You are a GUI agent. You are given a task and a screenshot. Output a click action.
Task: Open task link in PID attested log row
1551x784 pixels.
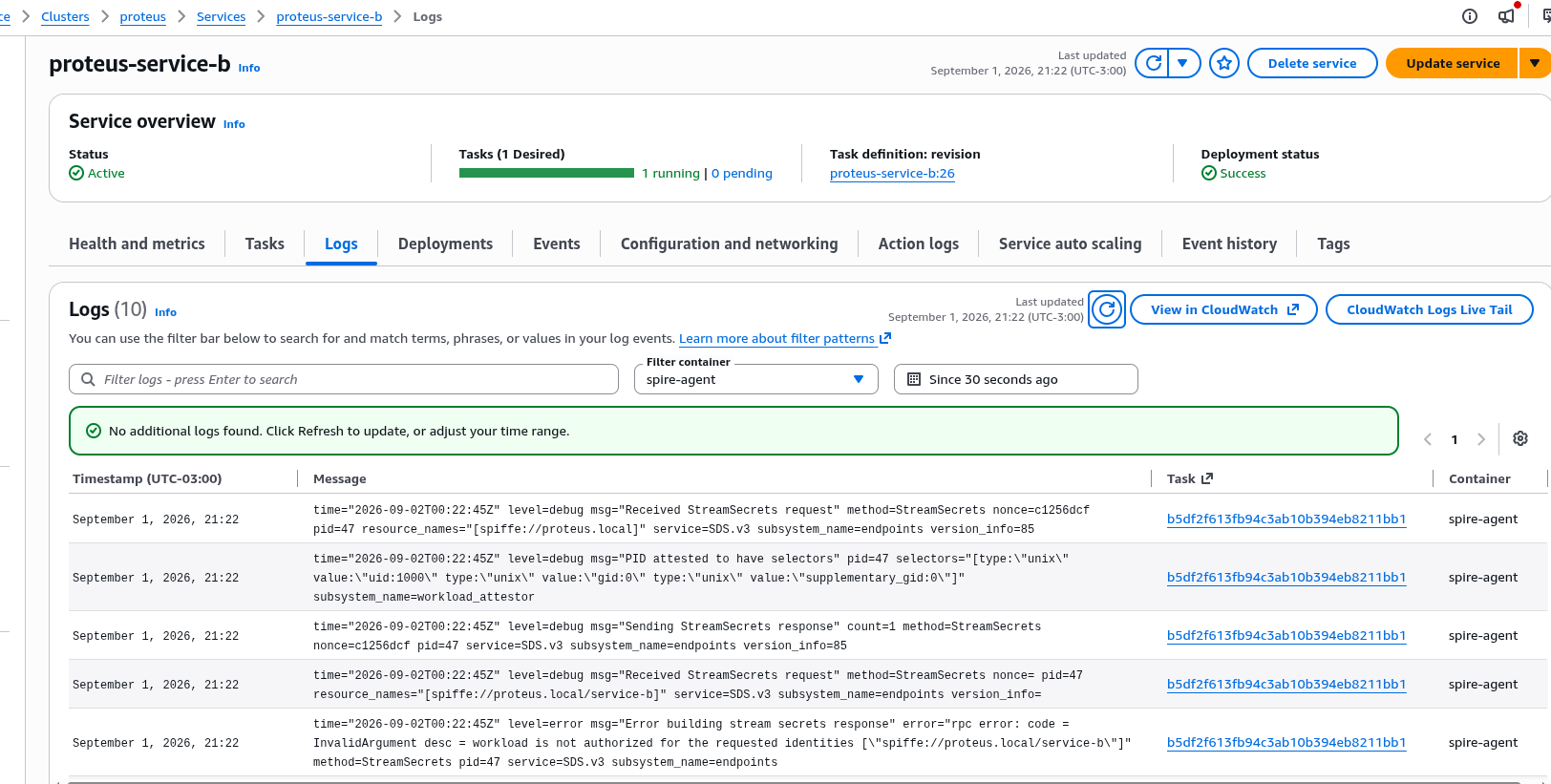click(1285, 577)
